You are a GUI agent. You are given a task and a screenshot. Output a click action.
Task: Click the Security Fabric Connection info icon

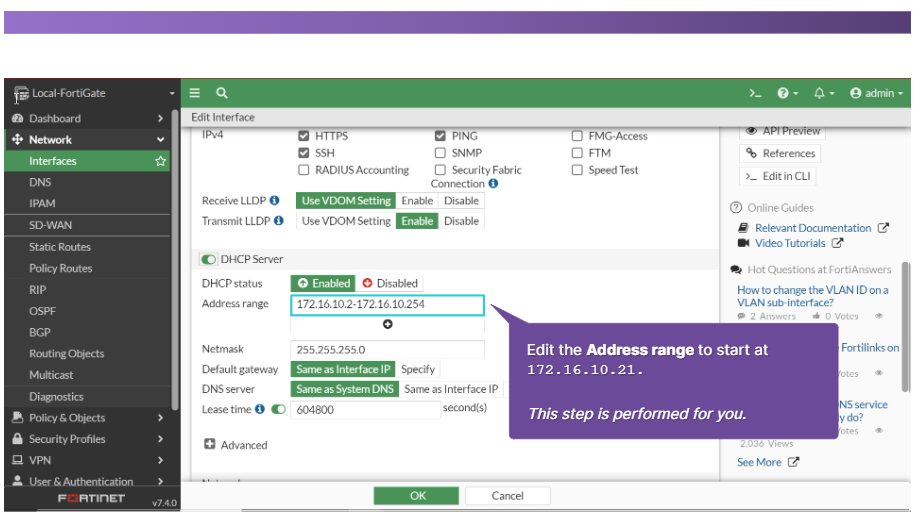coord(493,184)
